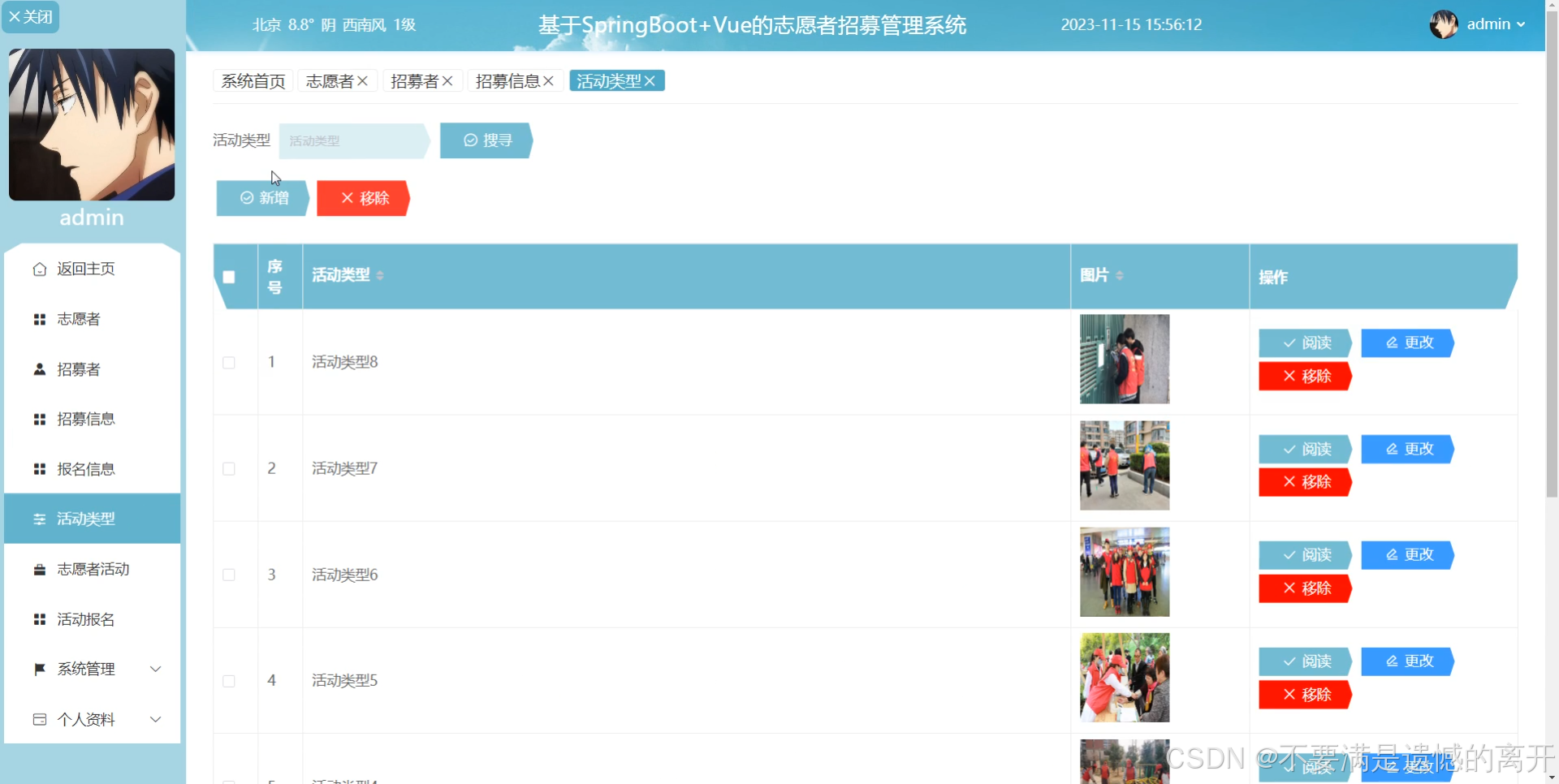
Task: Click the 搜寻 search button
Action: [x=486, y=140]
